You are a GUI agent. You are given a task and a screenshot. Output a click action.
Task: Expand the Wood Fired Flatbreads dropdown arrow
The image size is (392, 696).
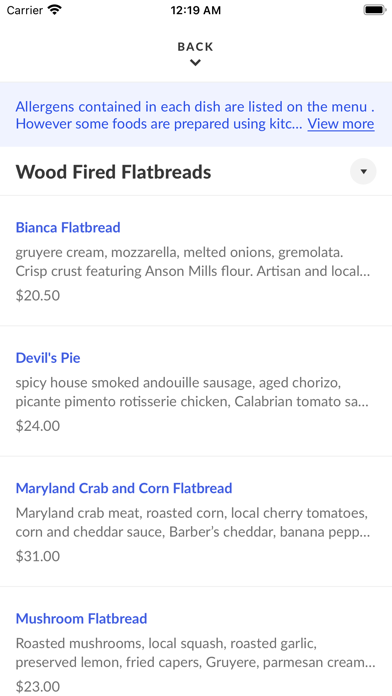363,171
